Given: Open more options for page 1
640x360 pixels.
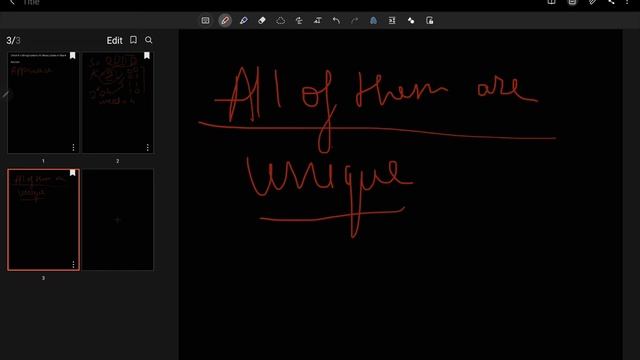Looking at the screenshot, I should pos(73,147).
